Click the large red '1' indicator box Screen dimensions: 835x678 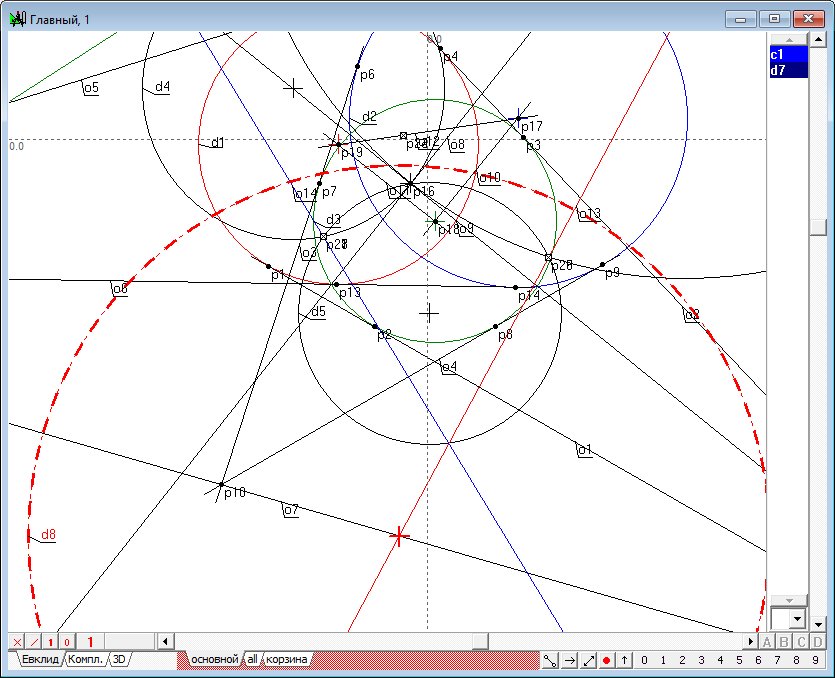tap(90, 642)
